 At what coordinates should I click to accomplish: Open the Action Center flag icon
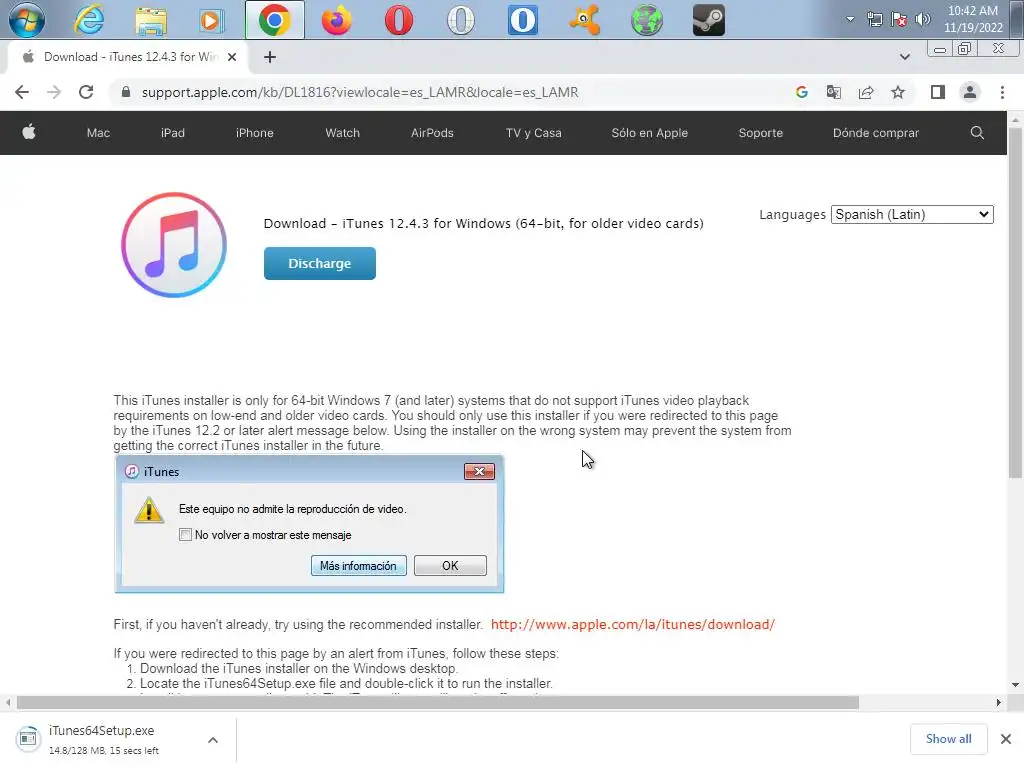pos(899,19)
